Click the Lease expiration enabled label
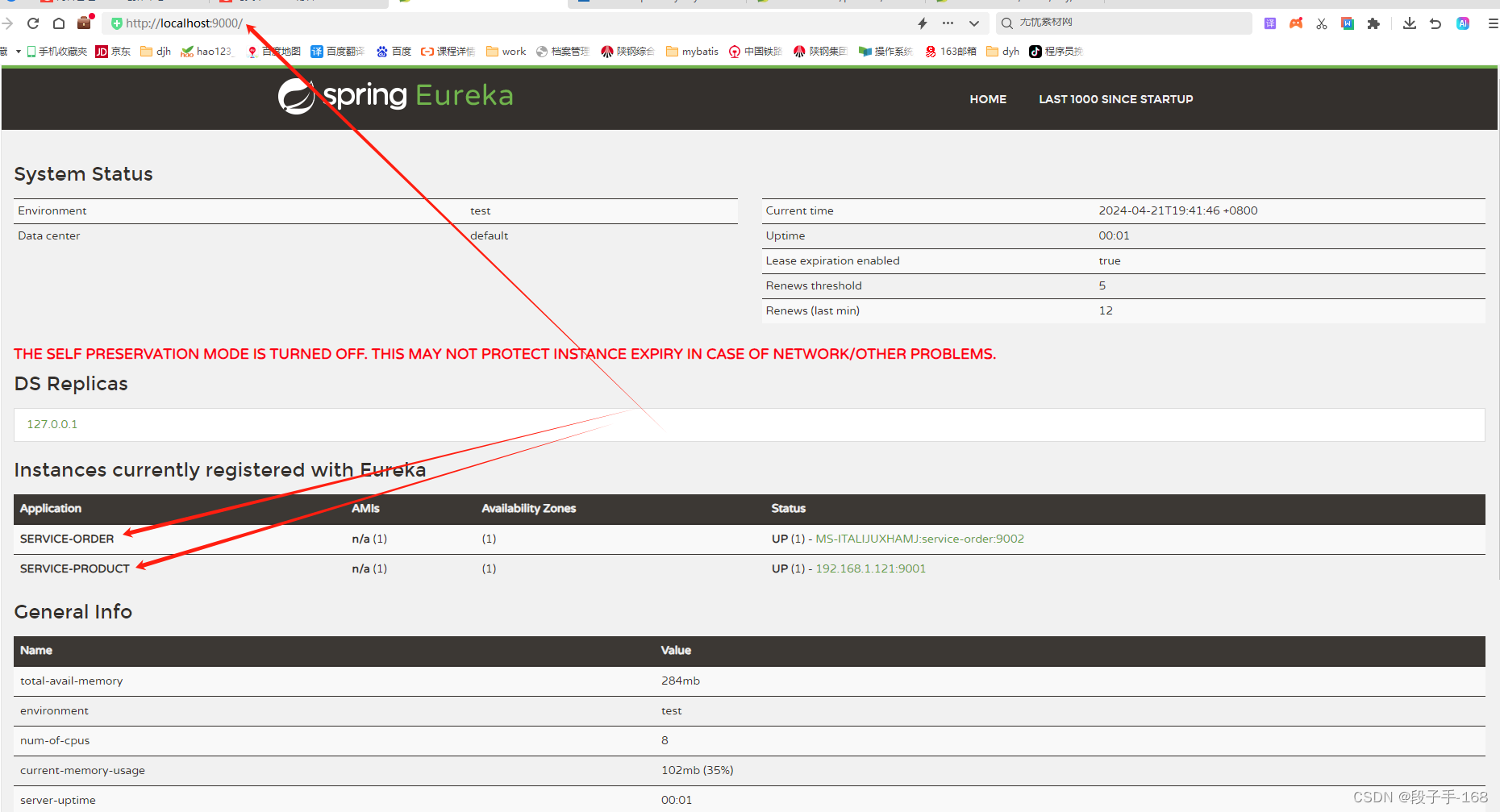This screenshot has width=1500, height=812. (832, 260)
